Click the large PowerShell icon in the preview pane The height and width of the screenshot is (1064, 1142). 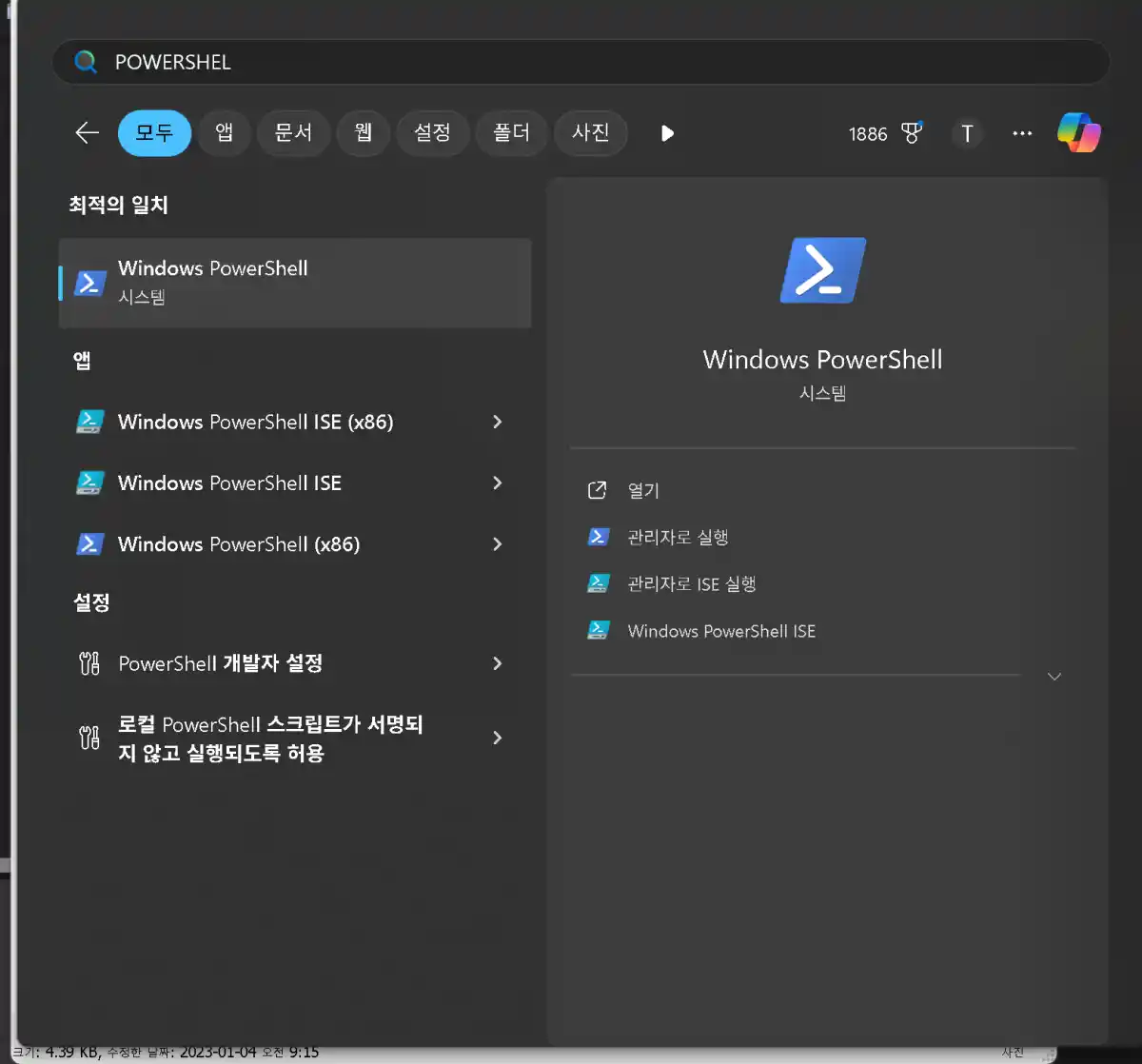(823, 270)
